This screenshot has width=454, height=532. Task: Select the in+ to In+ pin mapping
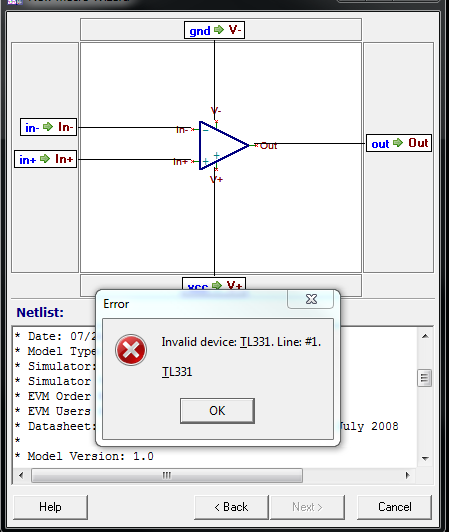[x=45, y=159]
